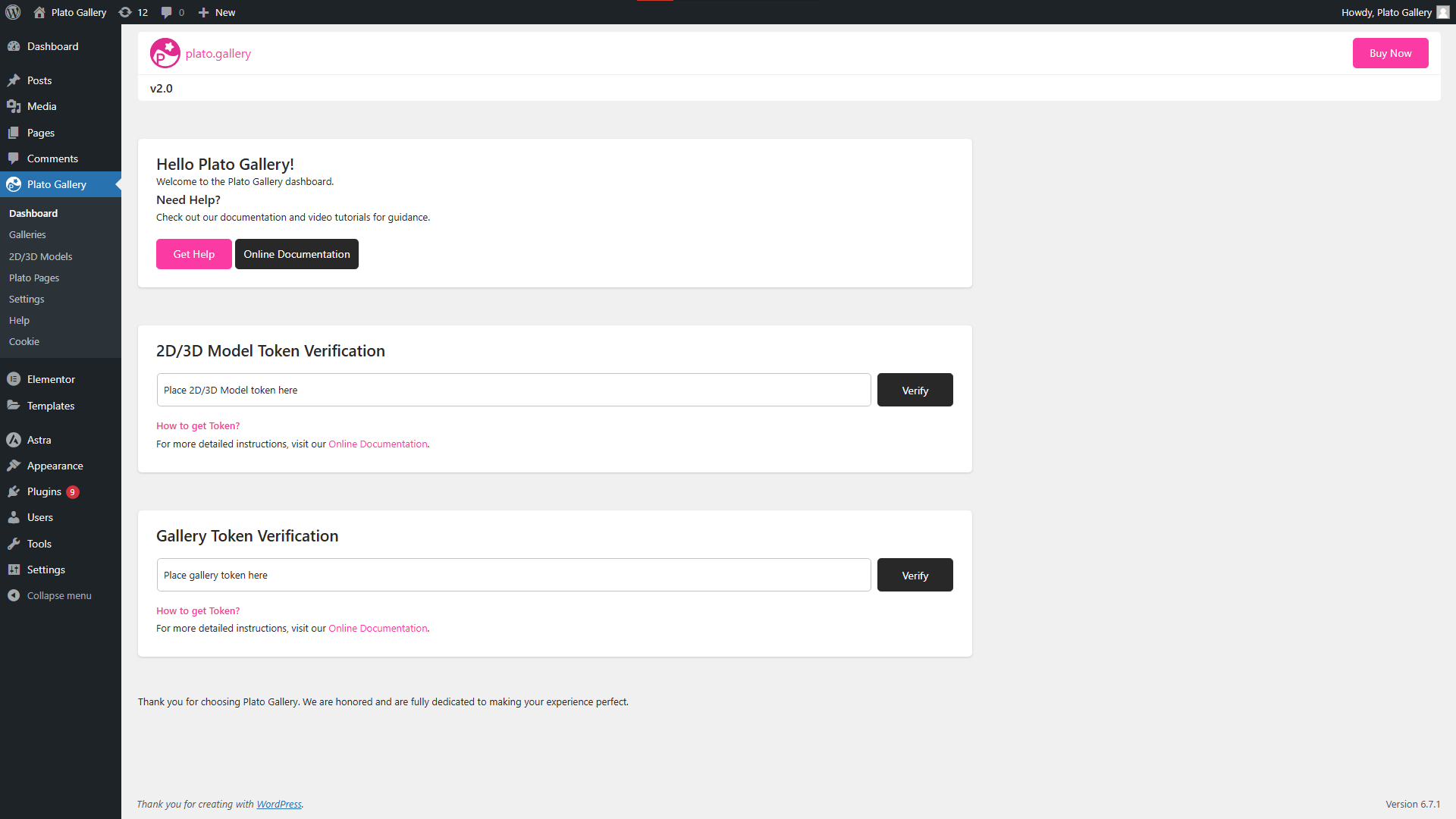Screen dimensions: 1456x819
Task: Click the user avatar in the top bar
Action: pos(1442,12)
